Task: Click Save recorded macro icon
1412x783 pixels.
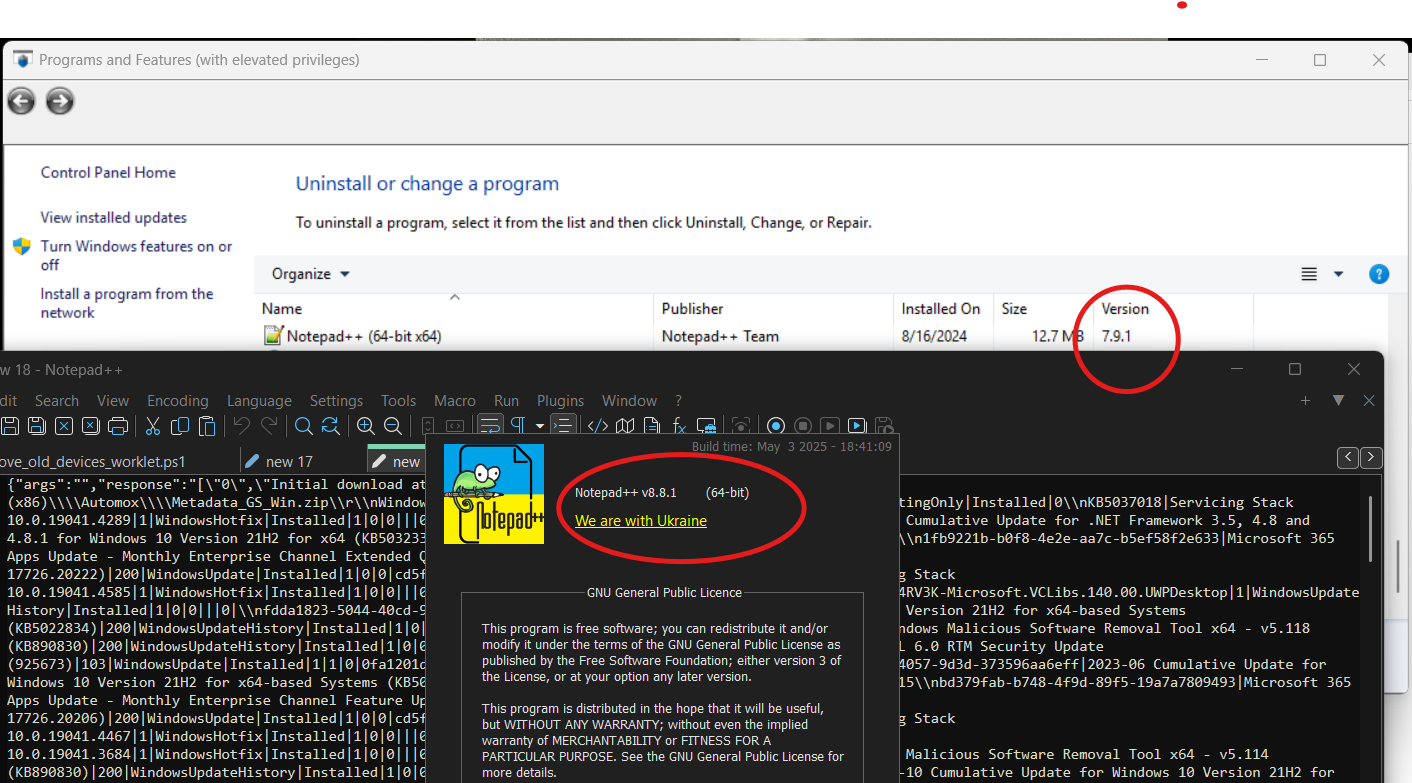Action: [884, 425]
